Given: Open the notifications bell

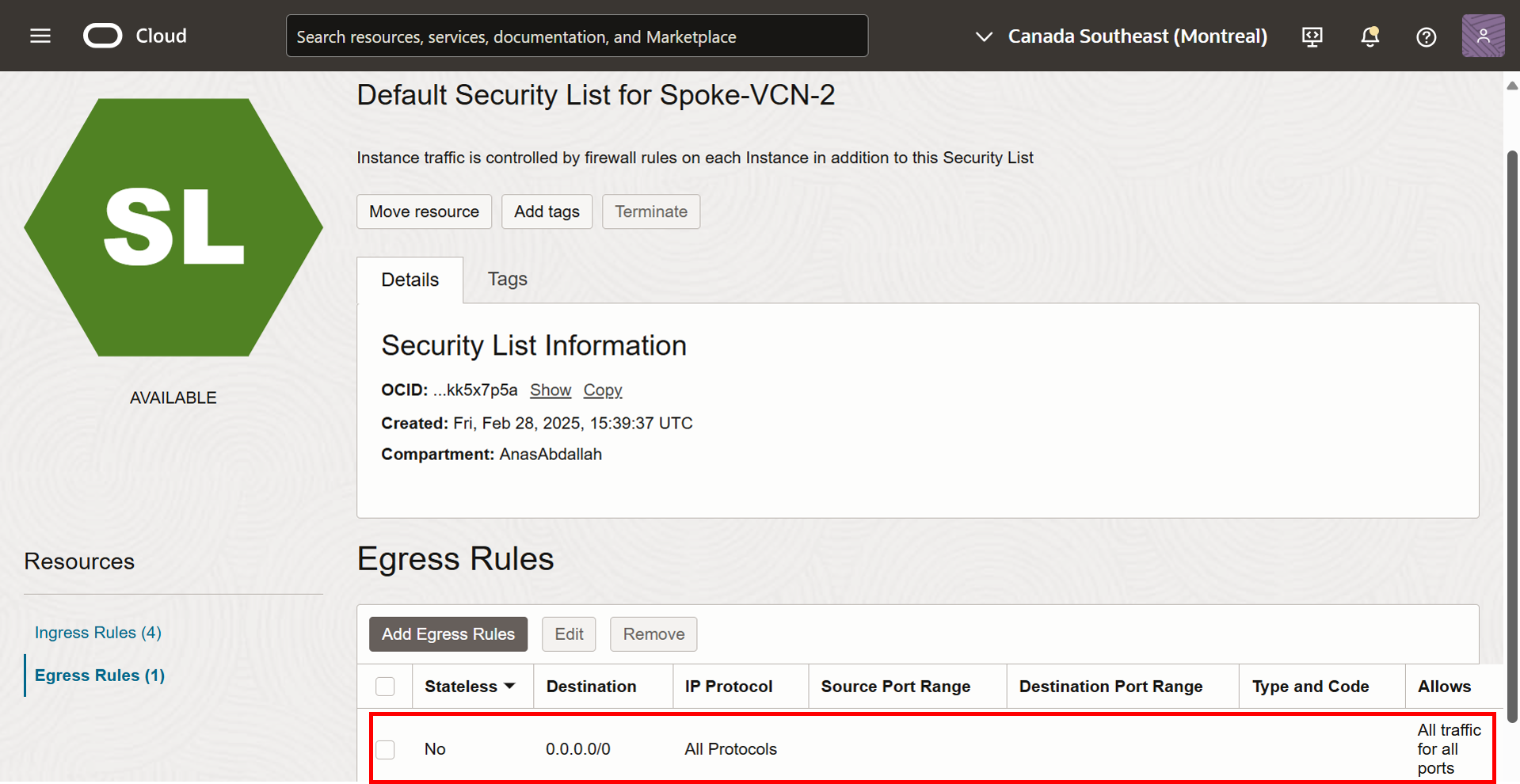Looking at the screenshot, I should click(x=1370, y=36).
